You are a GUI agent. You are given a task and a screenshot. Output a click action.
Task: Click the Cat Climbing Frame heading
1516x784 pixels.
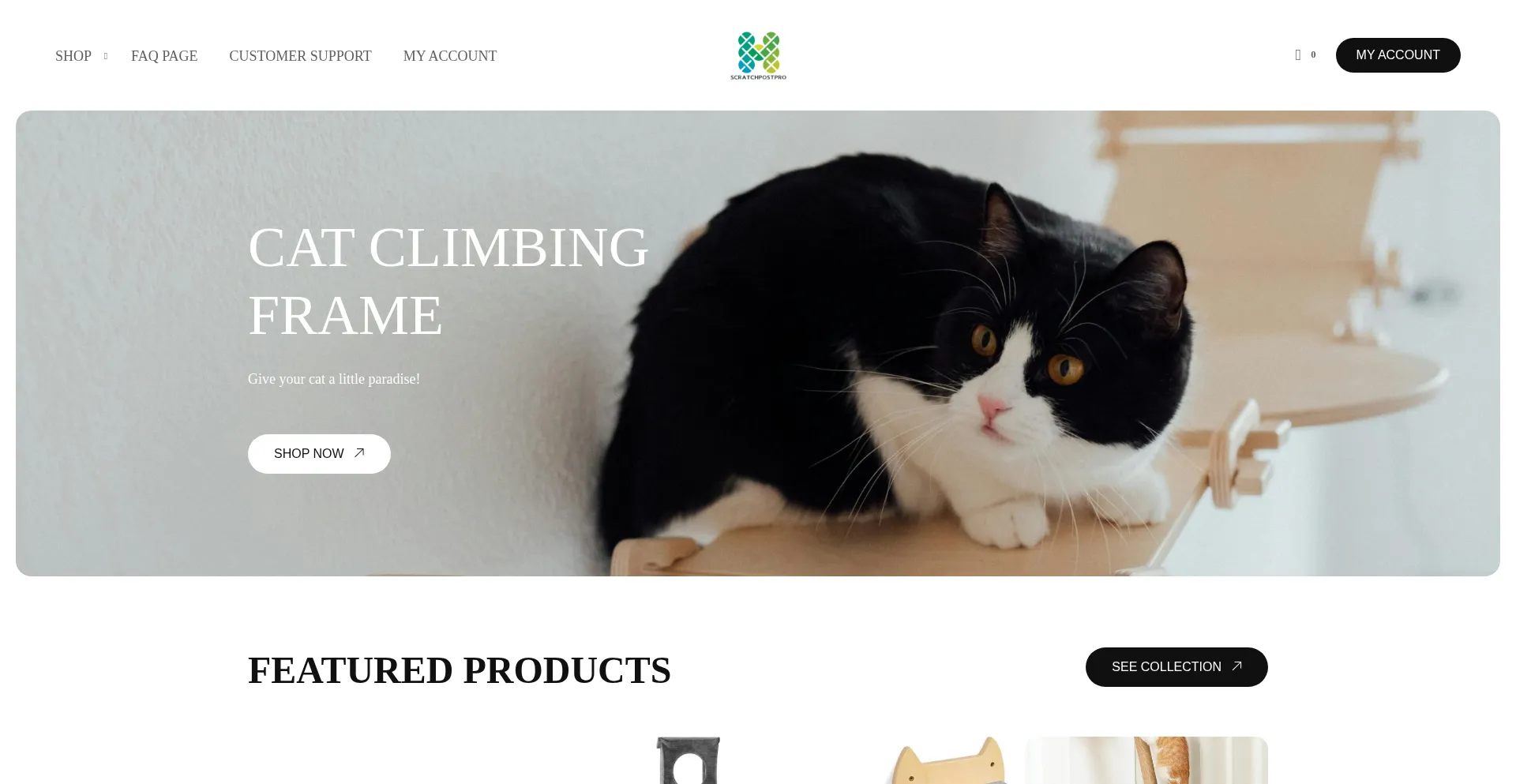[448, 281]
